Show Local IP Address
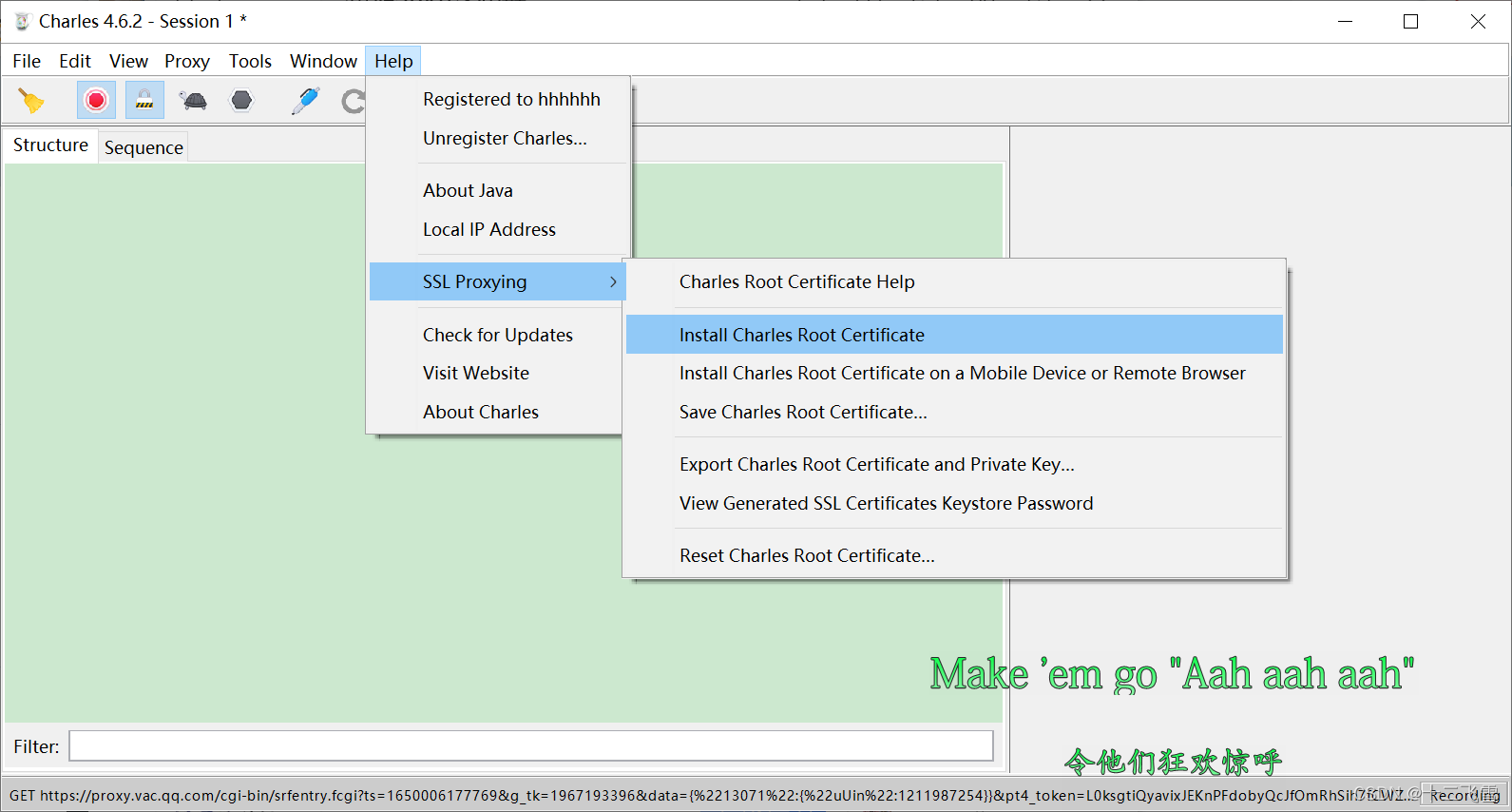Screen dimensions: 1512x812 [x=489, y=229]
